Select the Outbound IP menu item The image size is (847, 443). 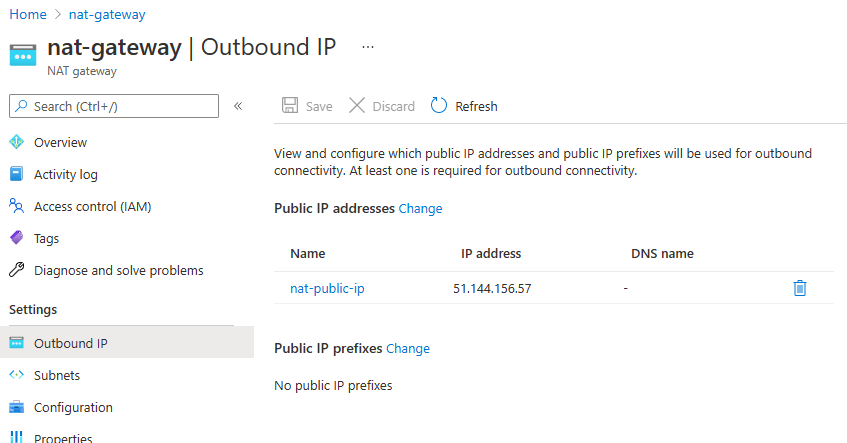click(x=127, y=343)
